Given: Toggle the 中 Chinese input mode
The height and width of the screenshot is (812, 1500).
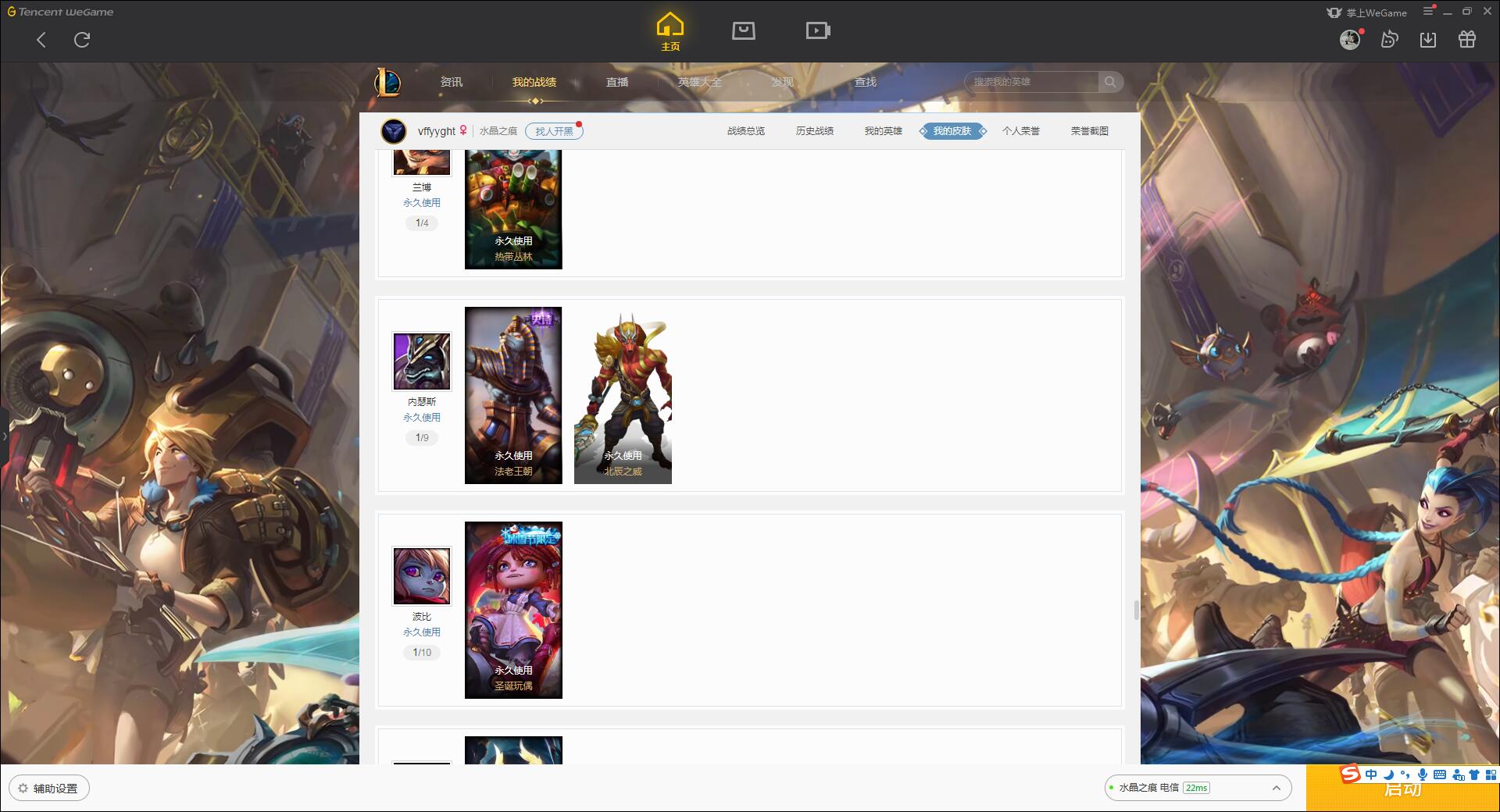Looking at the screenshot, I should pyautogui.click(x=1371, y=775).
